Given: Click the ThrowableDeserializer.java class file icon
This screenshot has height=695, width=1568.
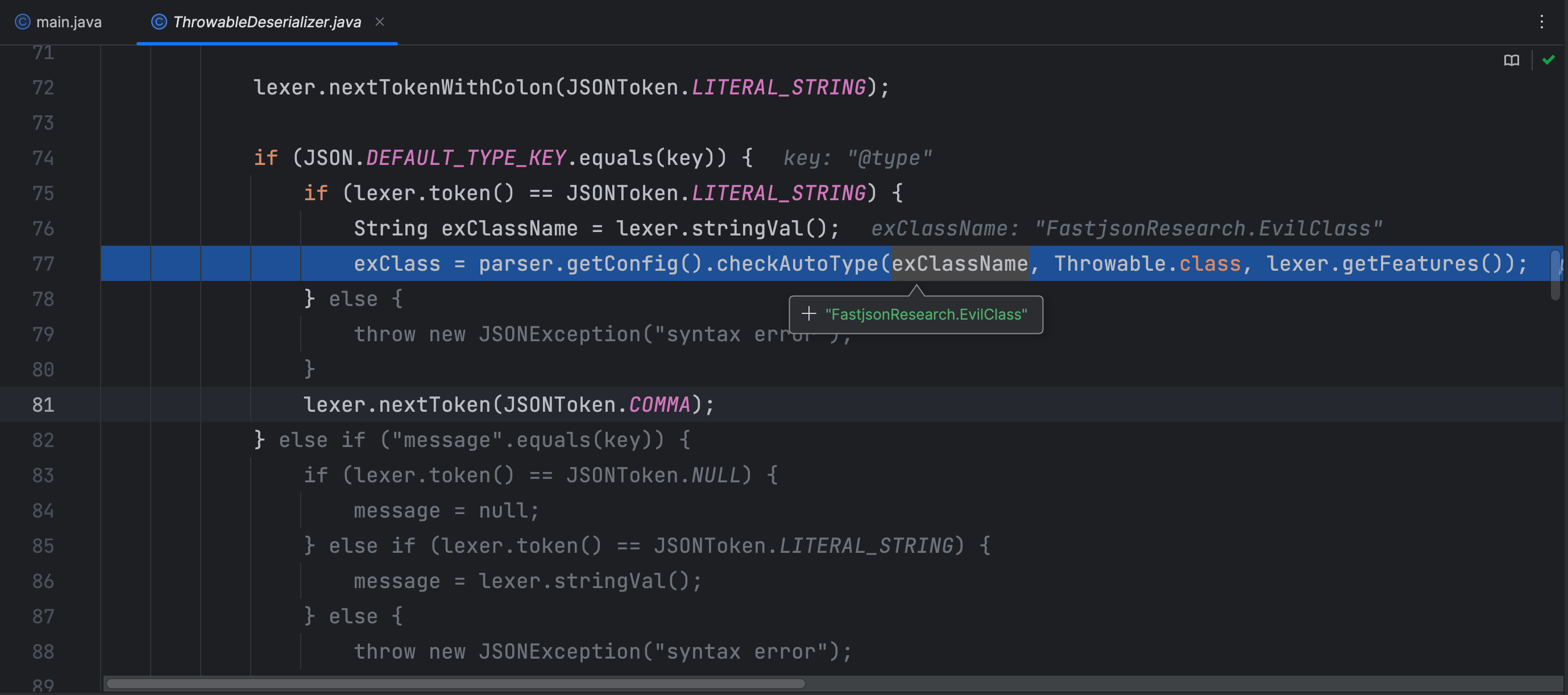Looking at the screenshot, I should (159, 22).
